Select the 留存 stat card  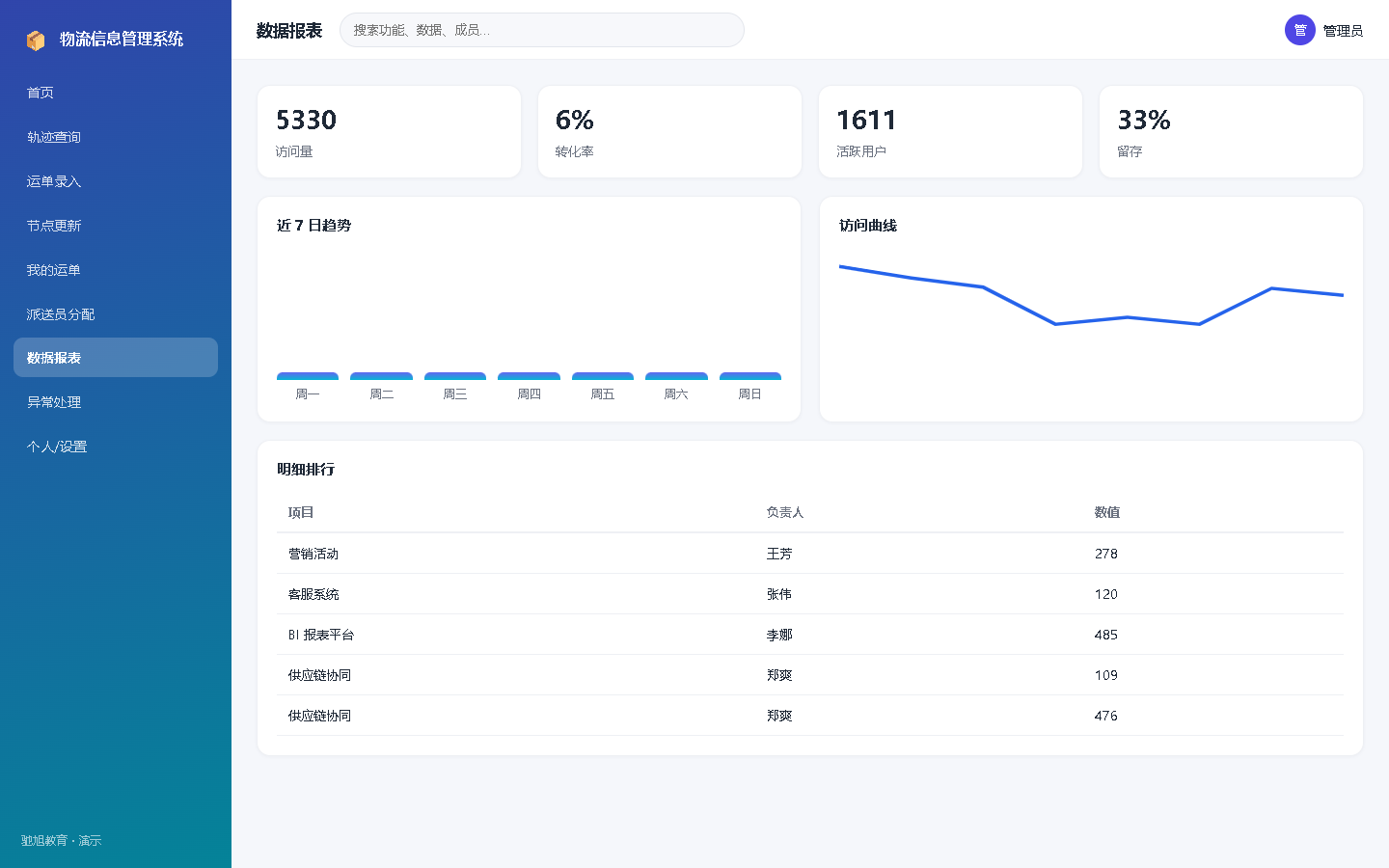click(1231, 132)
